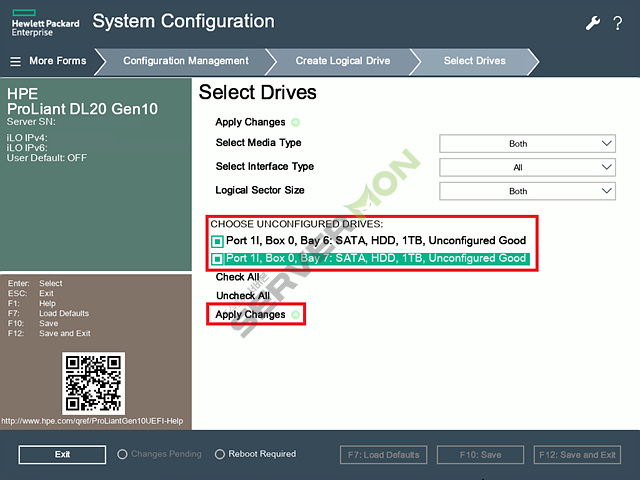Screen dimensions: 640x480
Task: Click the Exit button
Action: 62,454
